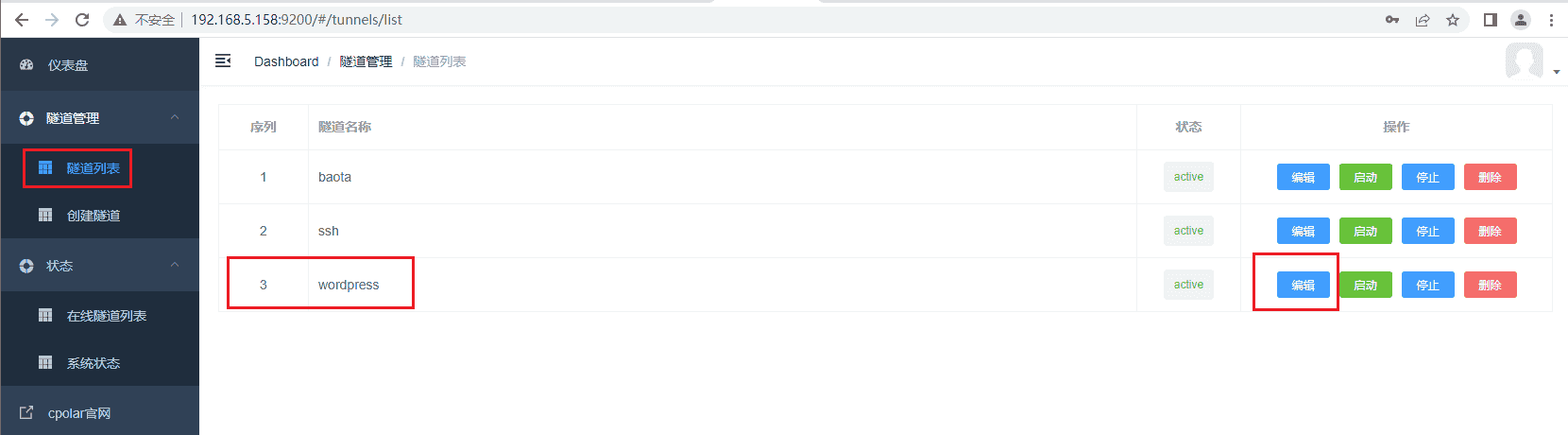Click 编辑 button for wordpress tunnel
This screenshot has width=1568, height=435.
click(1303, 285)
